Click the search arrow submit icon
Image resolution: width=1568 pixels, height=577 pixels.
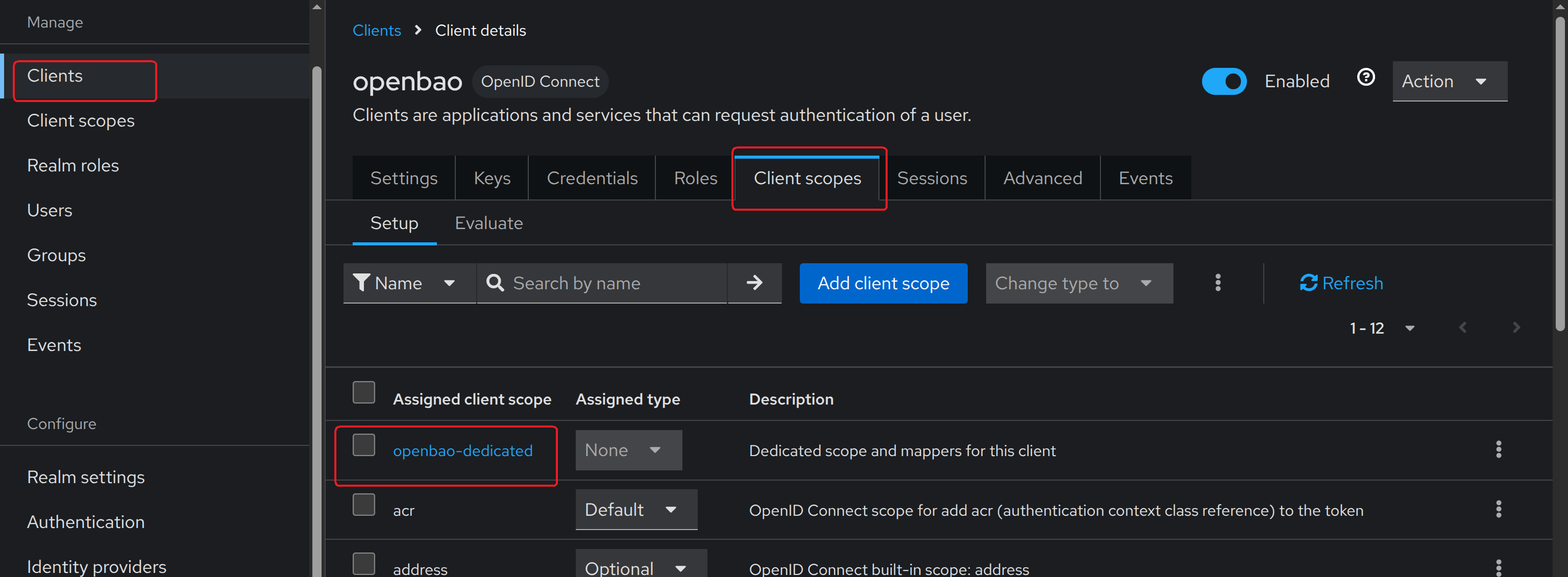click(754, 283)
